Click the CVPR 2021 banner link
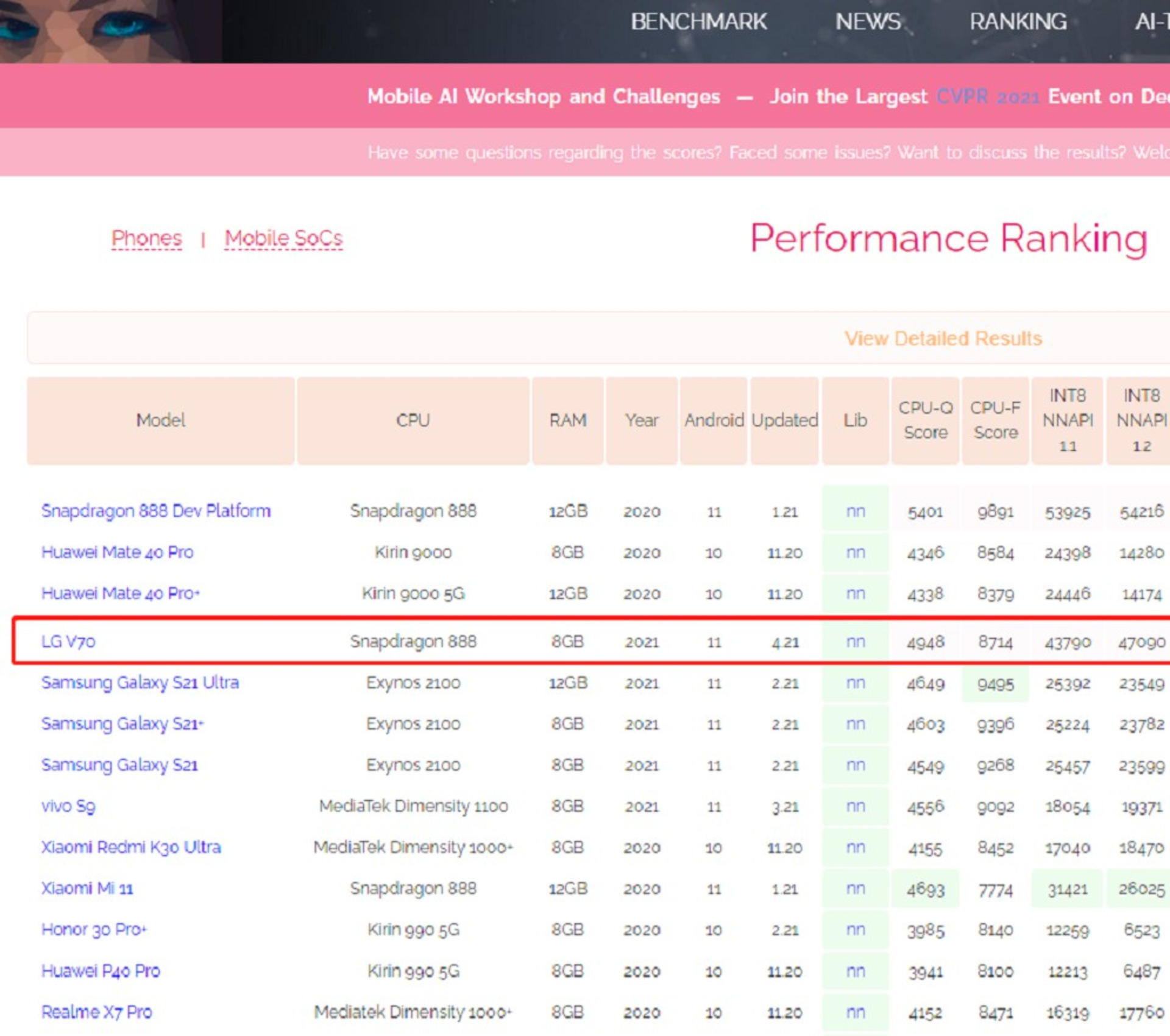Screen dimensions: 1170x1036 pyautogui.click(x=987, y=96)
